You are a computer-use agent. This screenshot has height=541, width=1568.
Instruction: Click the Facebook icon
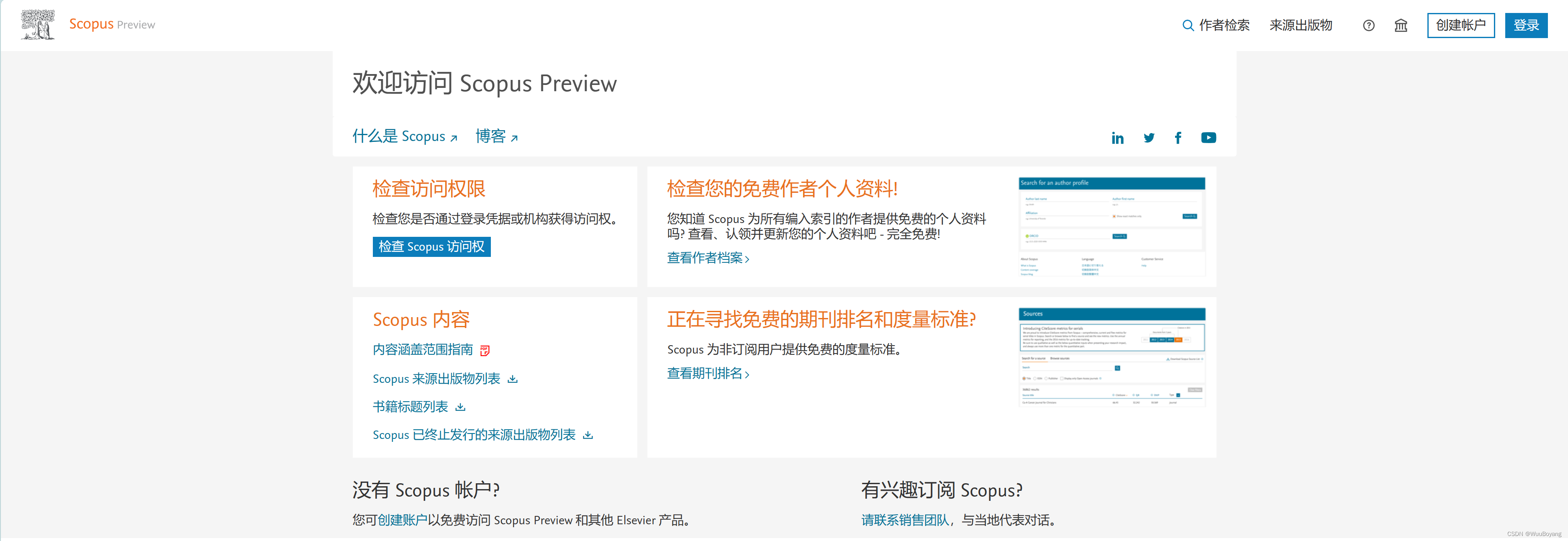1178,138
